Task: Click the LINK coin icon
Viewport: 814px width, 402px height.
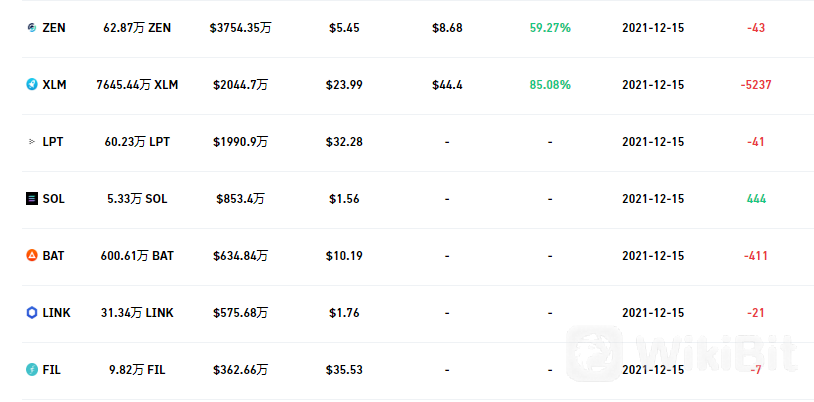Action: [32, 313]
